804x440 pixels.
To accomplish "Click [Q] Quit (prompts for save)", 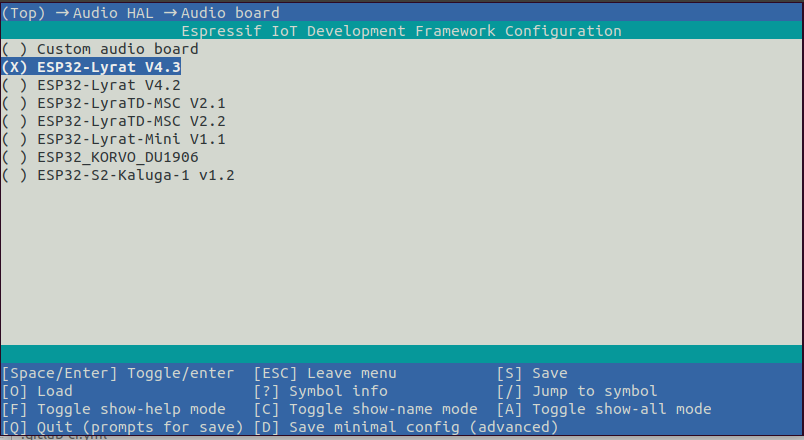I will [122, 427].
